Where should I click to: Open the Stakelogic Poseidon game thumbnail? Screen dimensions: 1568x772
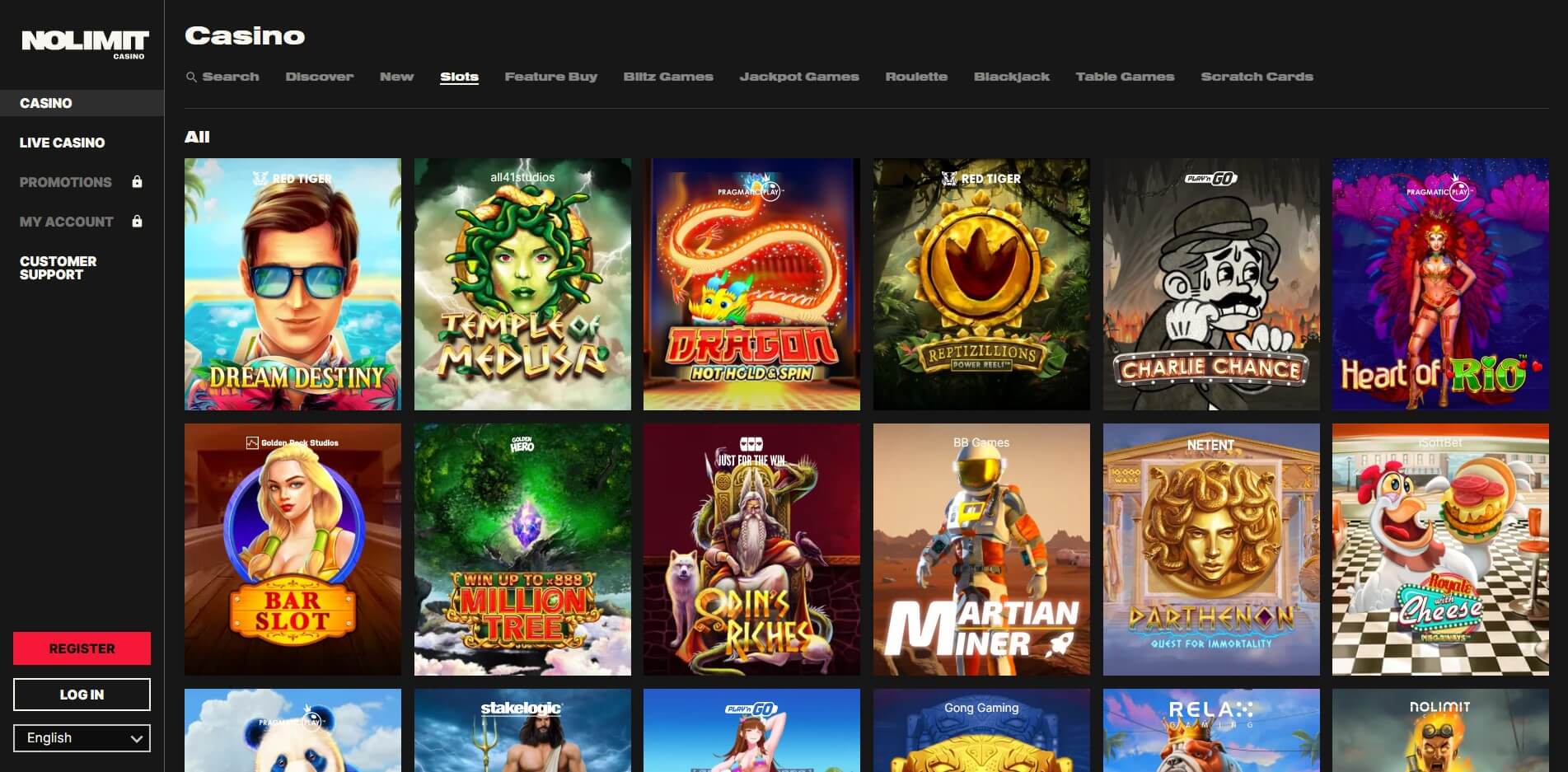point(522,731)
